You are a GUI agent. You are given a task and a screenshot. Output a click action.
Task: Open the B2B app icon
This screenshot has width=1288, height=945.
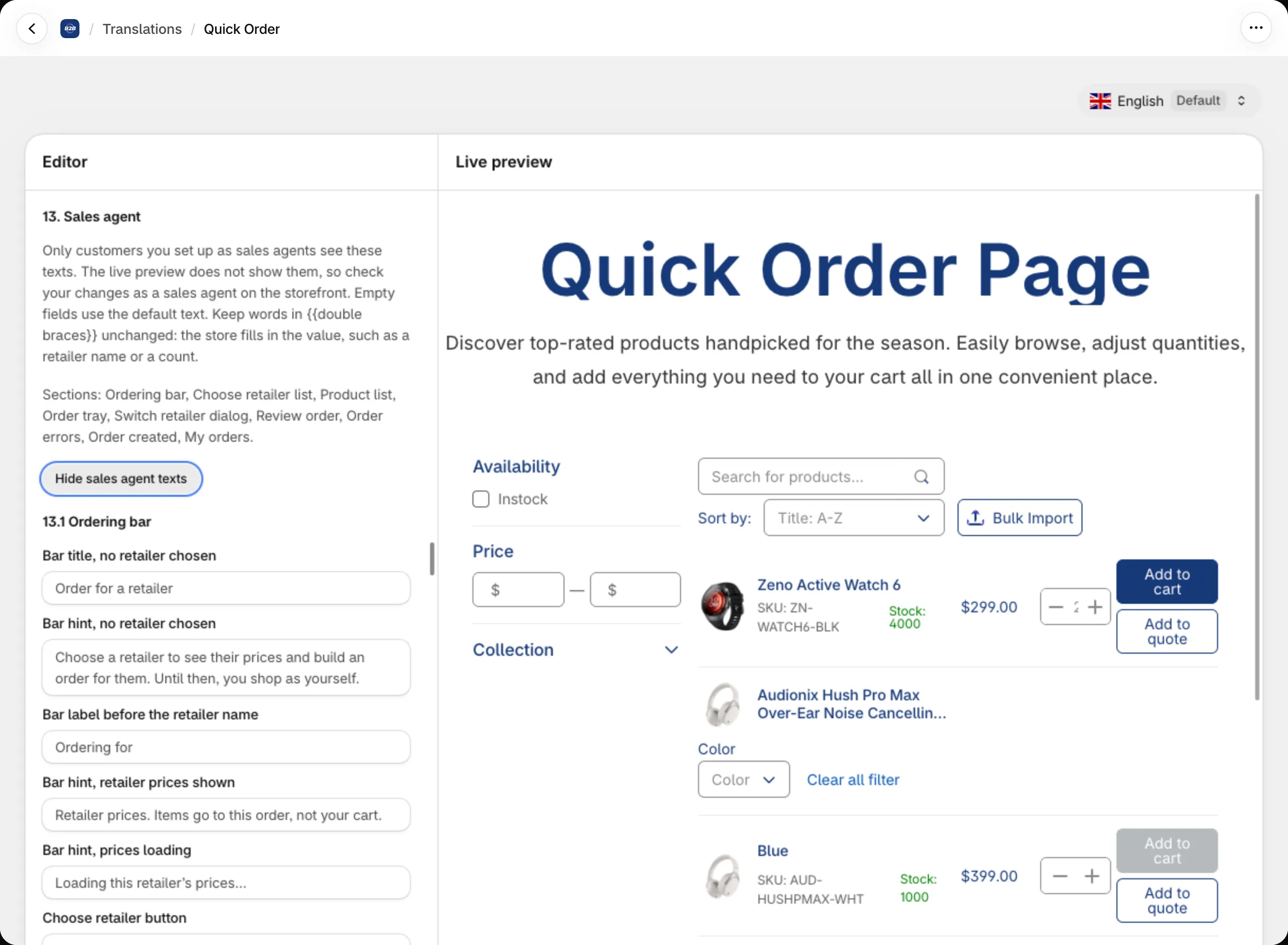click(70, 29)
